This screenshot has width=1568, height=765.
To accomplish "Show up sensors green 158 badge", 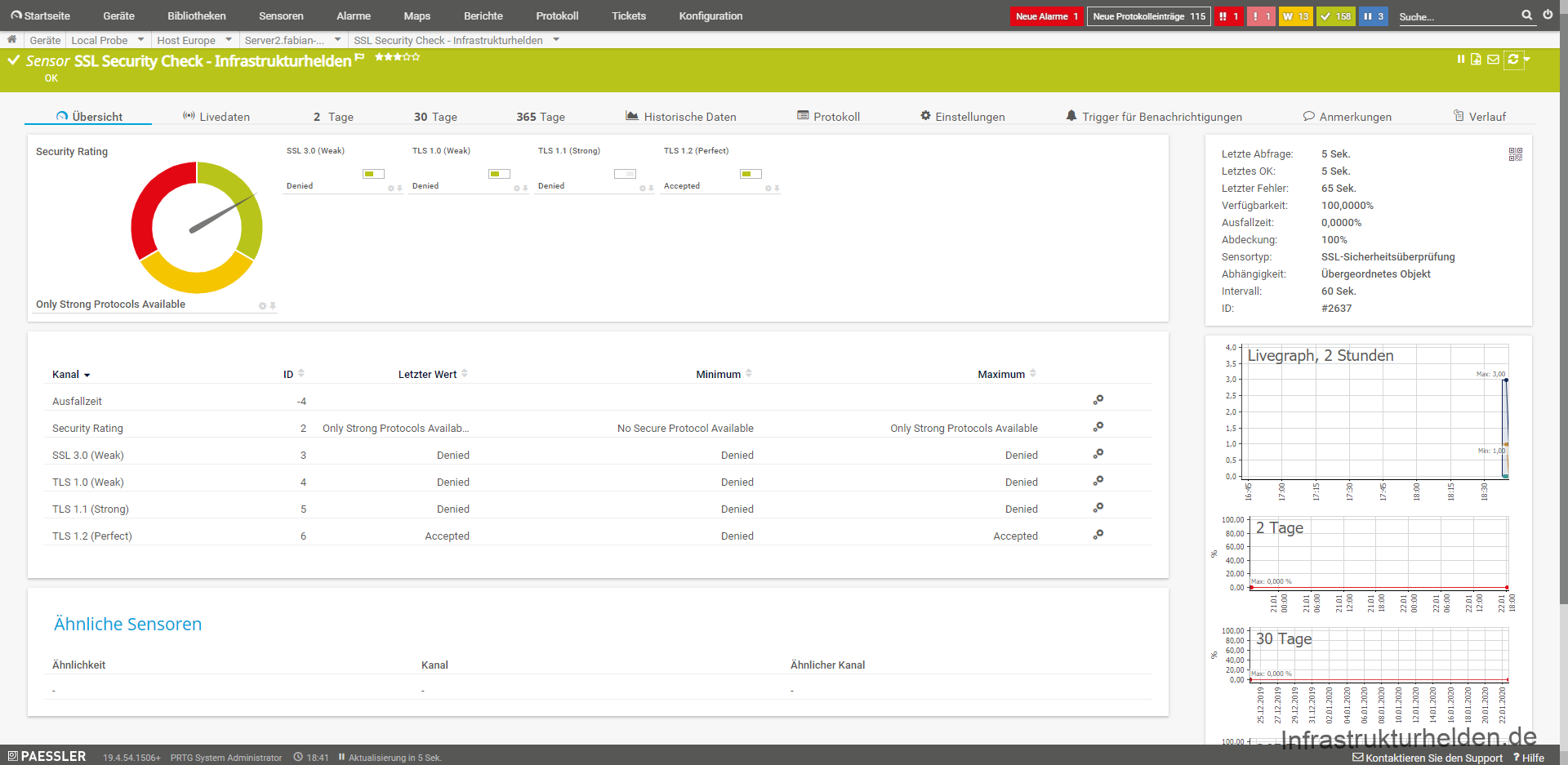I will 1335,16.
